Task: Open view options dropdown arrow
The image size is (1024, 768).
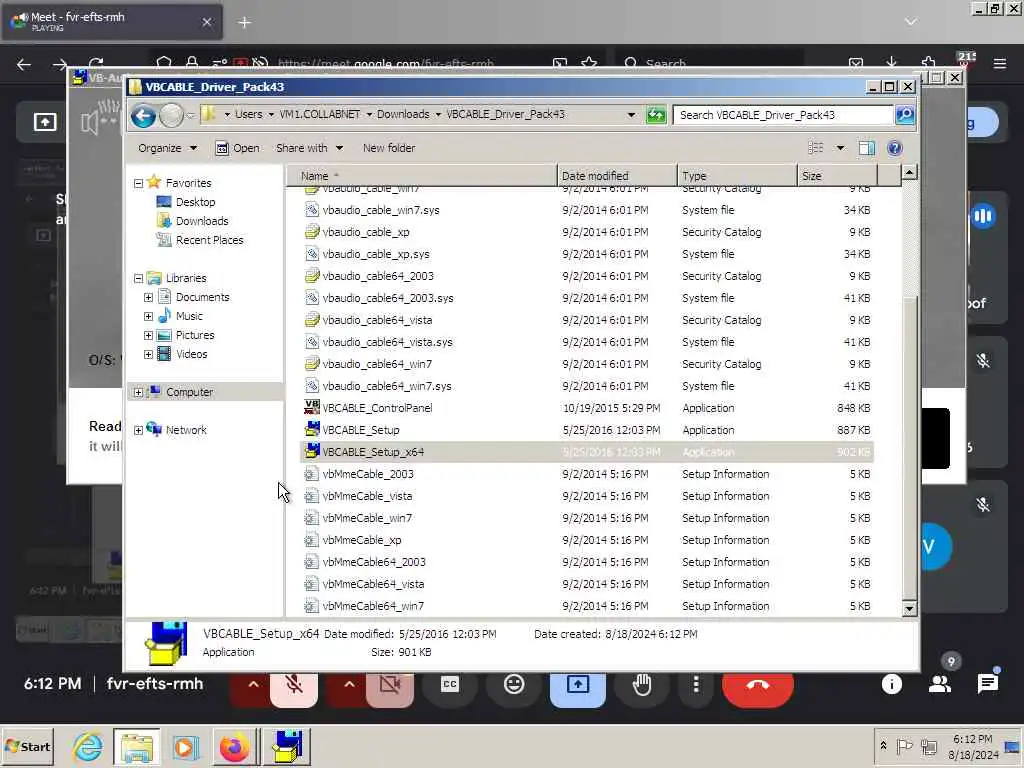Action: 840,148
